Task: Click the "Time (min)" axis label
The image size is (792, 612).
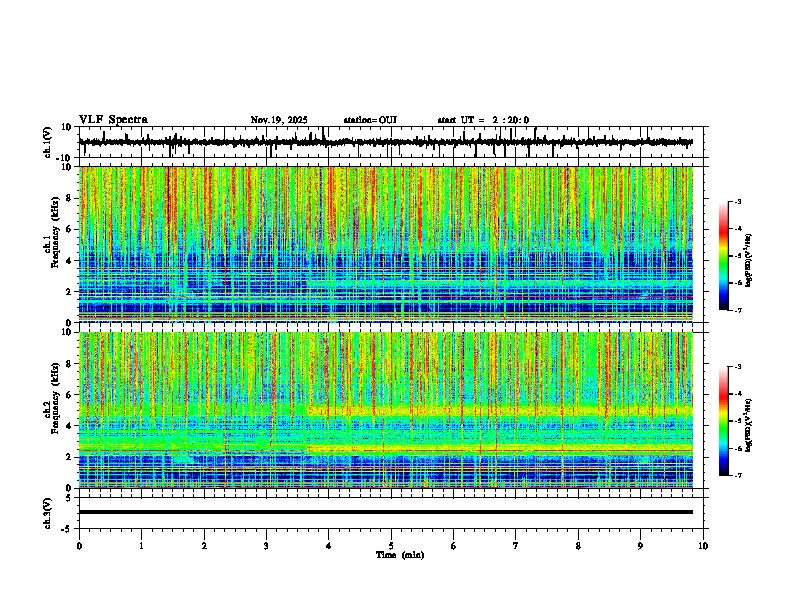Action: pos(400,554)
